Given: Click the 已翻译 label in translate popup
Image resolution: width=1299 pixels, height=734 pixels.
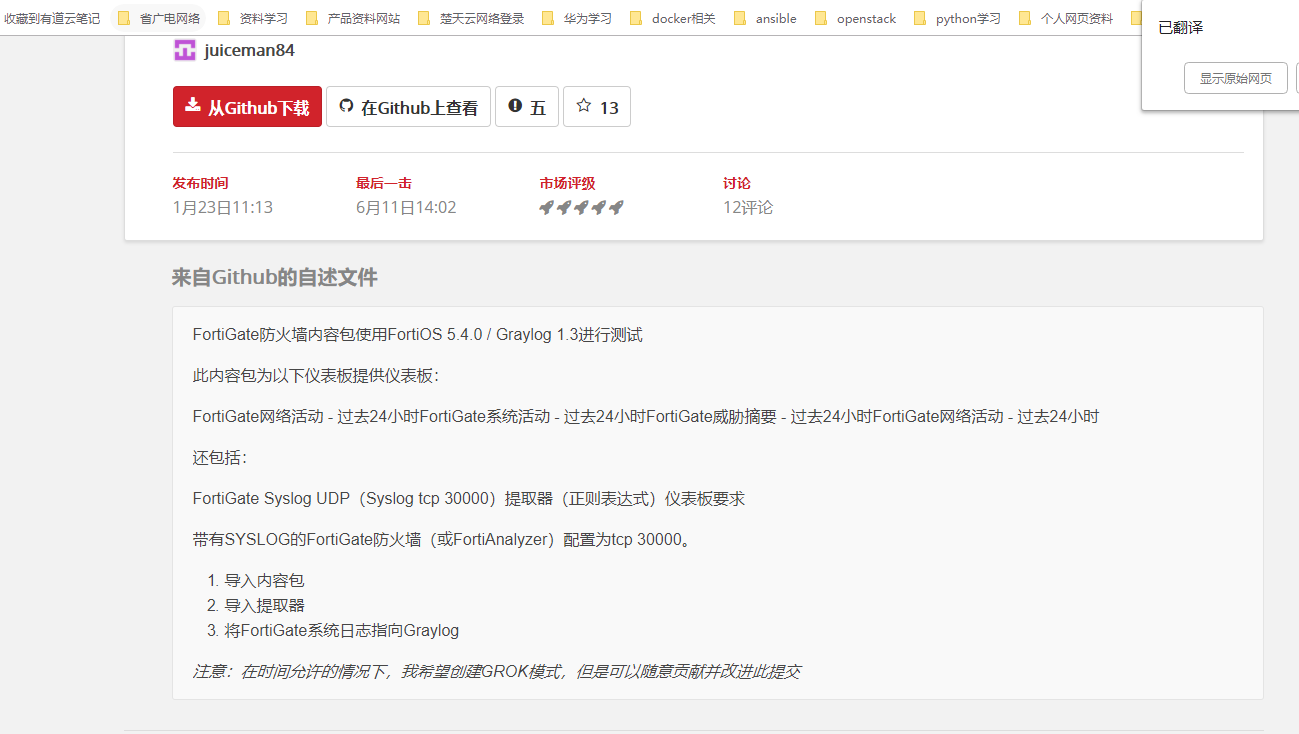Looking at the screenshot, I should point(1181,28).
